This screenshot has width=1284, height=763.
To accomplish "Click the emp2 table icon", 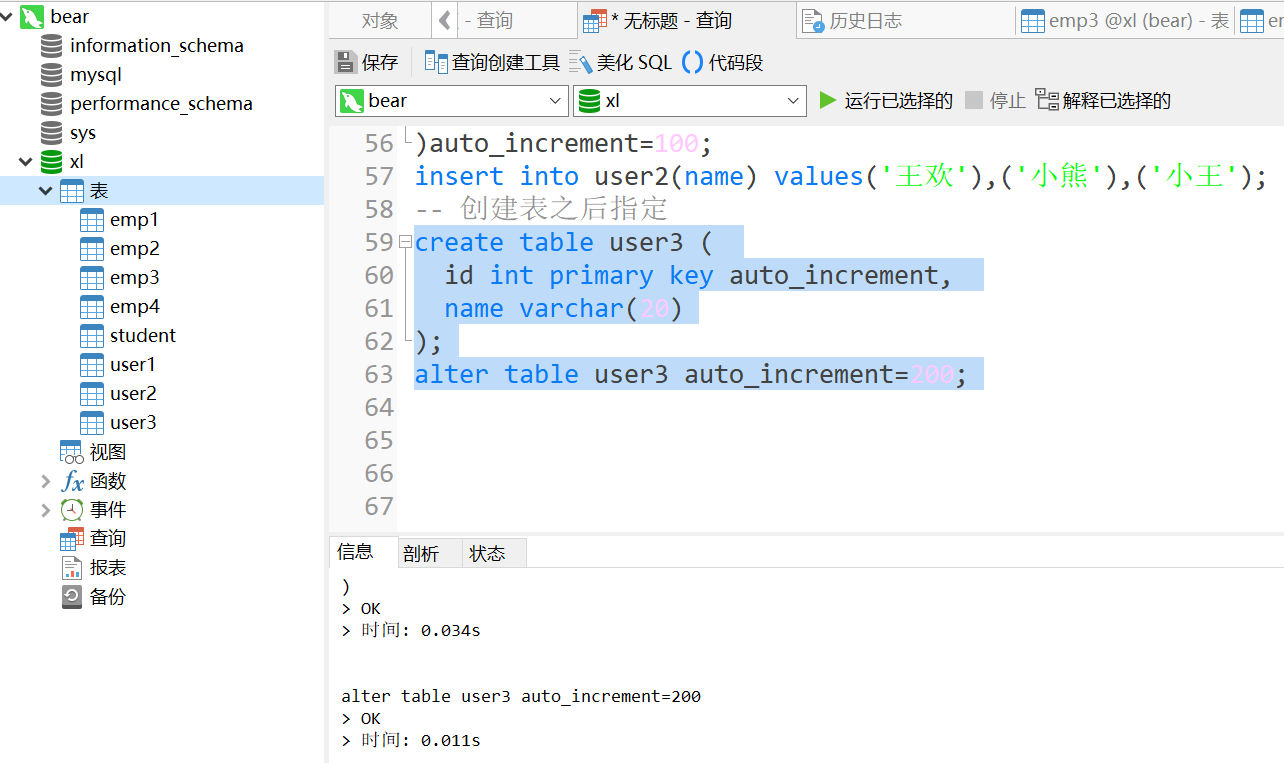I will point(92,249).
